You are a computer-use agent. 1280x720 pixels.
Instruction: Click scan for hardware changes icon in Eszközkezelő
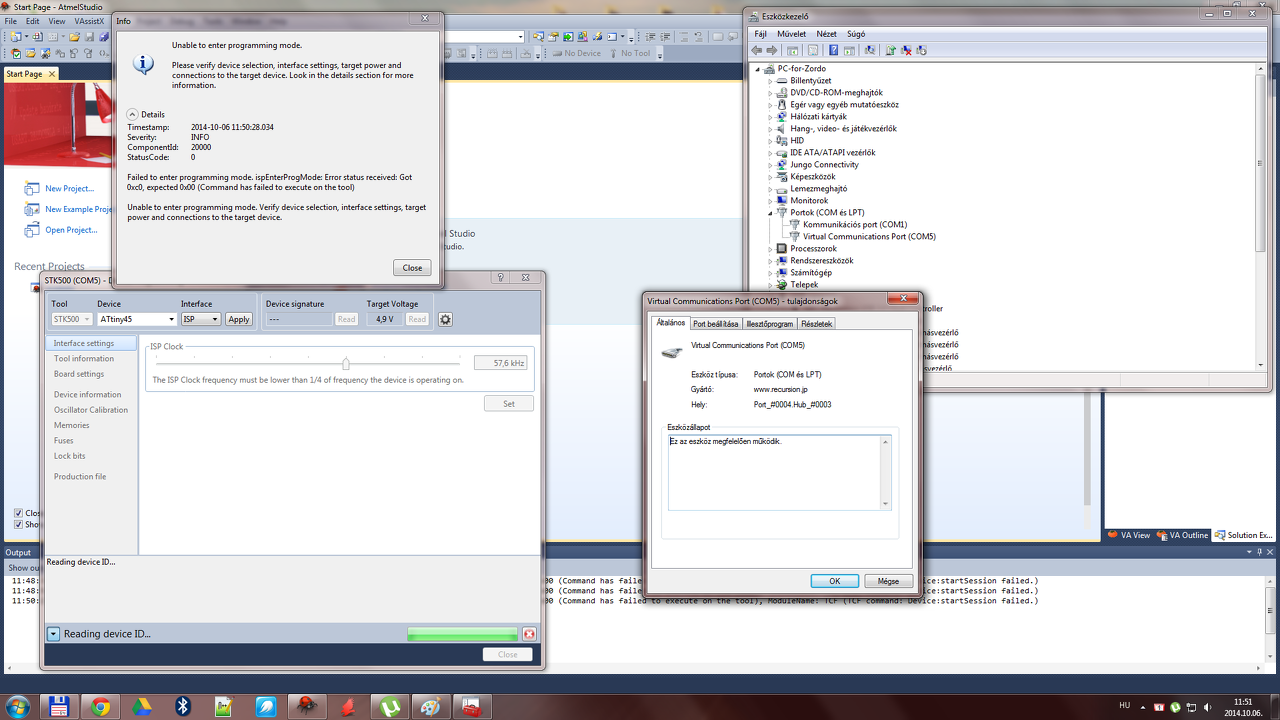[x=869, y=50]
